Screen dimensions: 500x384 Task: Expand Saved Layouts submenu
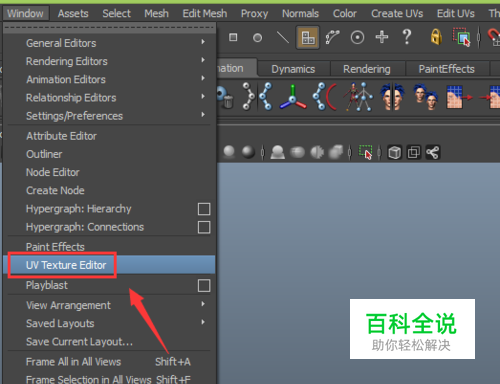[109, 323]
